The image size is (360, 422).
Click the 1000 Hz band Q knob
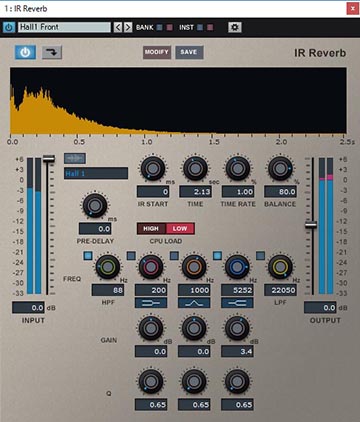pos(194,381)
